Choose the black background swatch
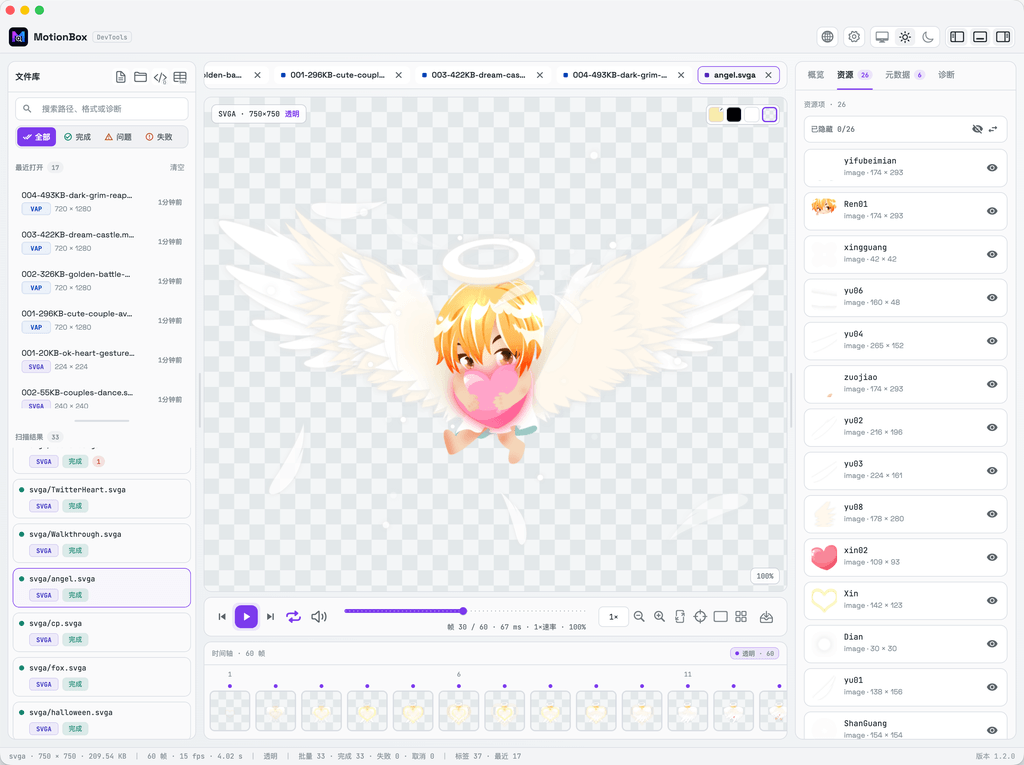Image resolution: width=1024 pixels, height=765 pixels. point(734,114)
